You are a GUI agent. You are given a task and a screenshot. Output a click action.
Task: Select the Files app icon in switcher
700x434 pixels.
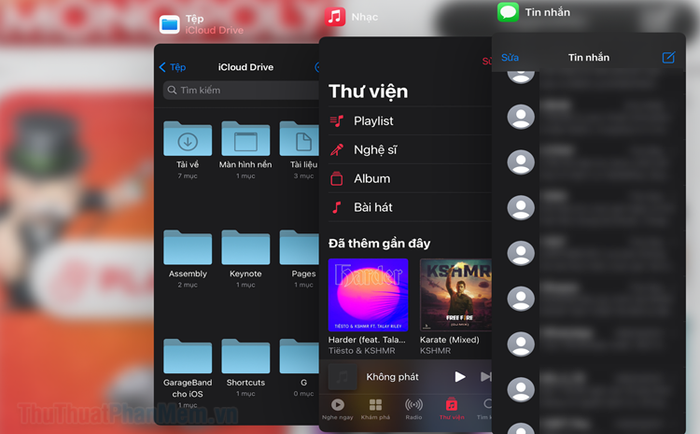point(169,24)
